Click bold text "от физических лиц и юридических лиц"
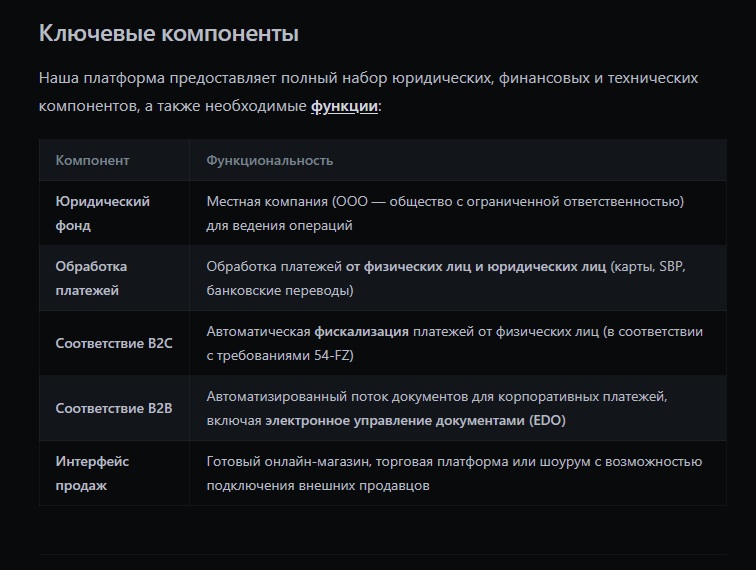 click(476, 266)
